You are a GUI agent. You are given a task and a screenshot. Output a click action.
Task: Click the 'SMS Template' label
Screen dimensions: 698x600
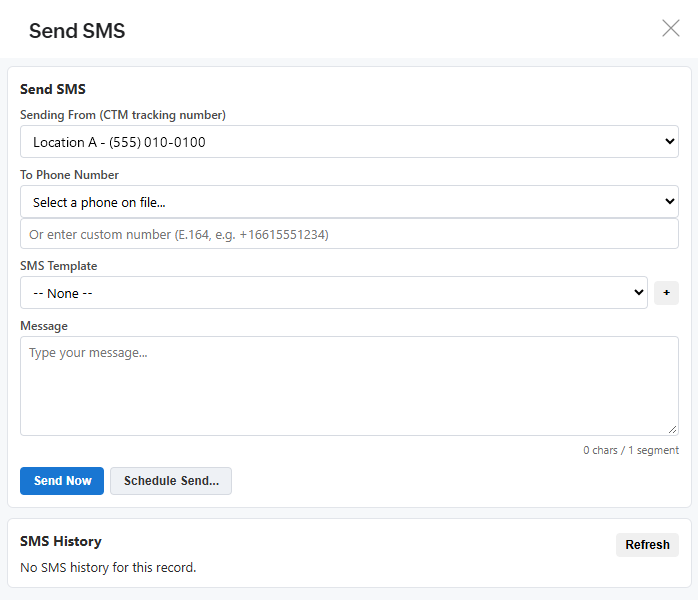tap(59, 266)
